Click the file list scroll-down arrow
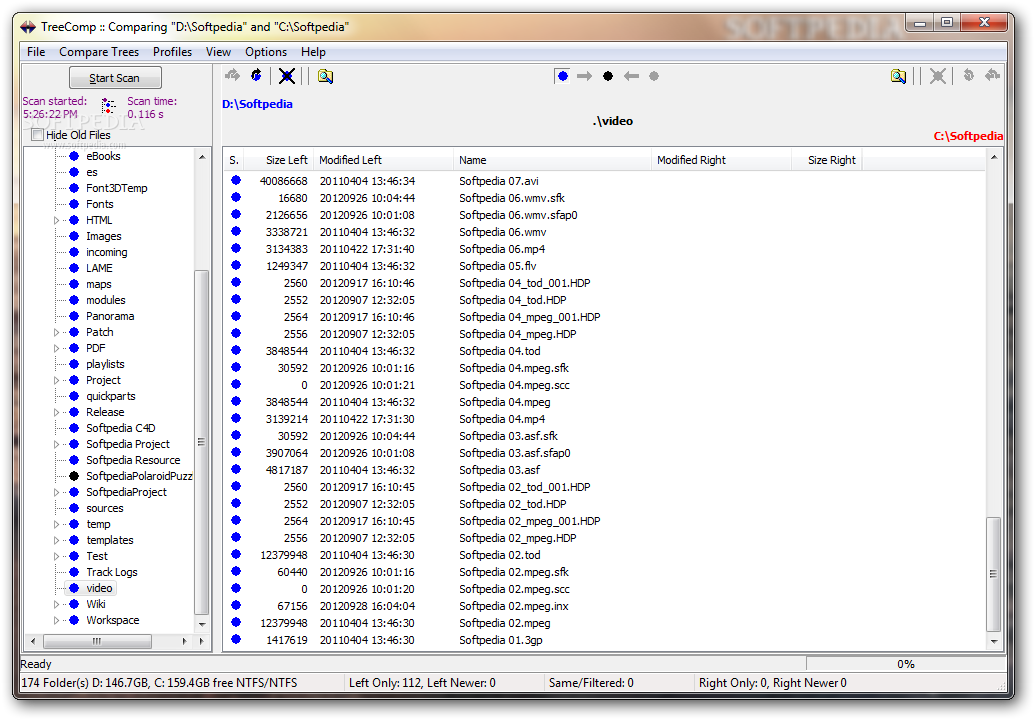Screen dimensions: 1035x720 [x=993, y=641]
